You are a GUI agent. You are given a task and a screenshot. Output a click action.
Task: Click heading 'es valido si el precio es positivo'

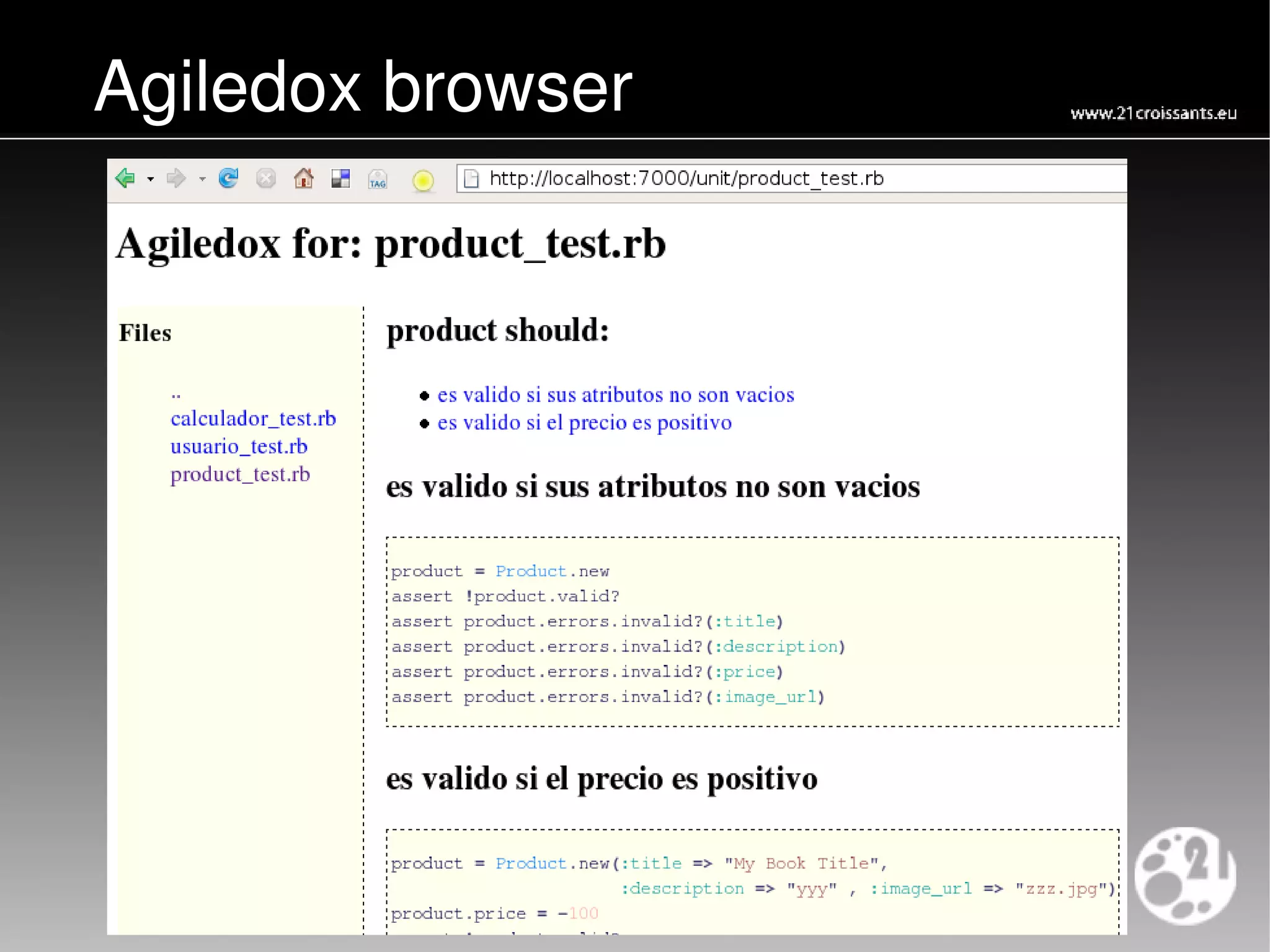(x=602, y=779)
